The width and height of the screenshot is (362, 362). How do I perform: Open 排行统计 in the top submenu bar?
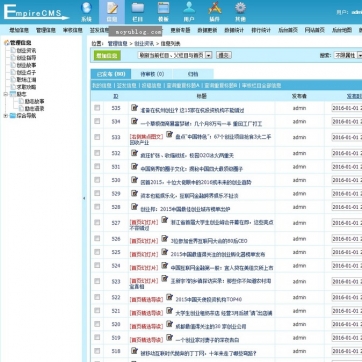tap(261, 30)
